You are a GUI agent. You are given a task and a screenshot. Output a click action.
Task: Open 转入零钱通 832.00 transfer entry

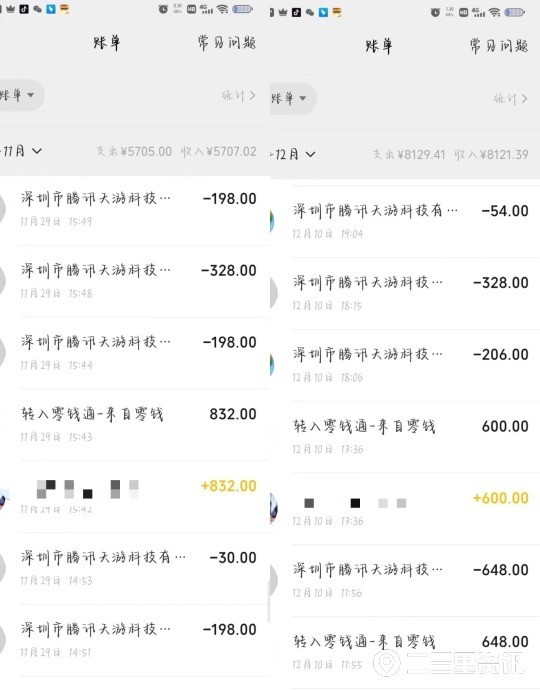[135, 425]
